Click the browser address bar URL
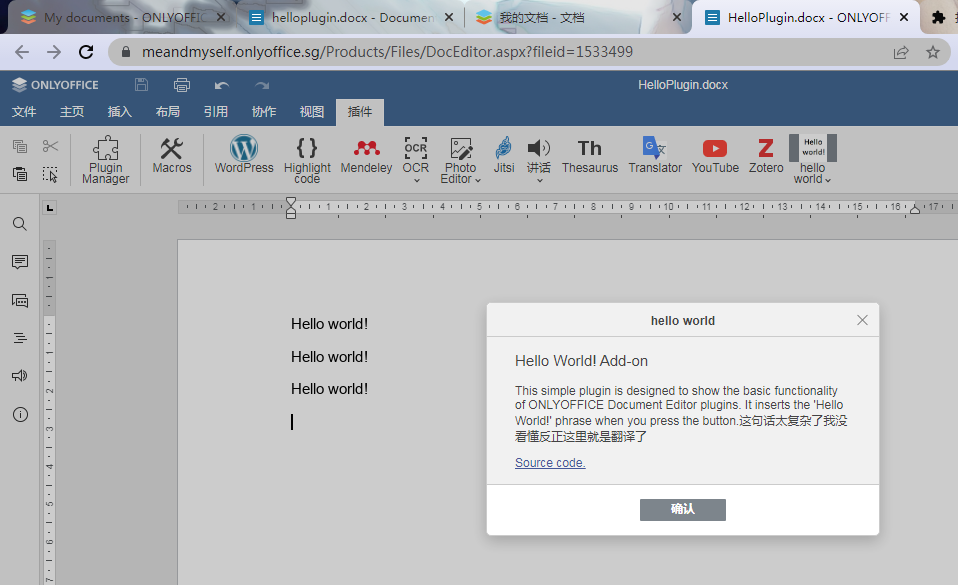 click(387, 52)
